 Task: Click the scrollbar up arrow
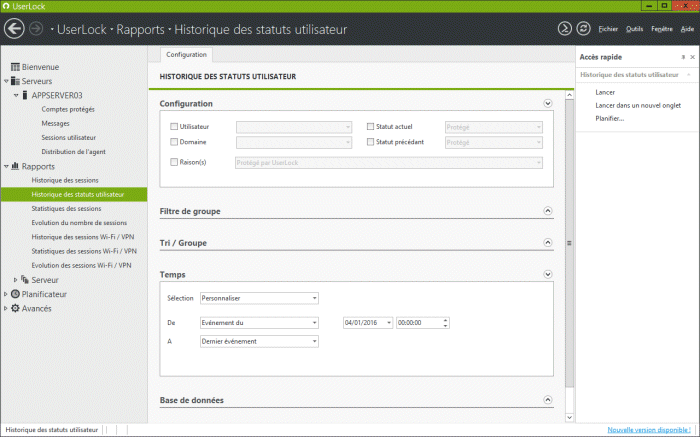(x=569, y=95)
